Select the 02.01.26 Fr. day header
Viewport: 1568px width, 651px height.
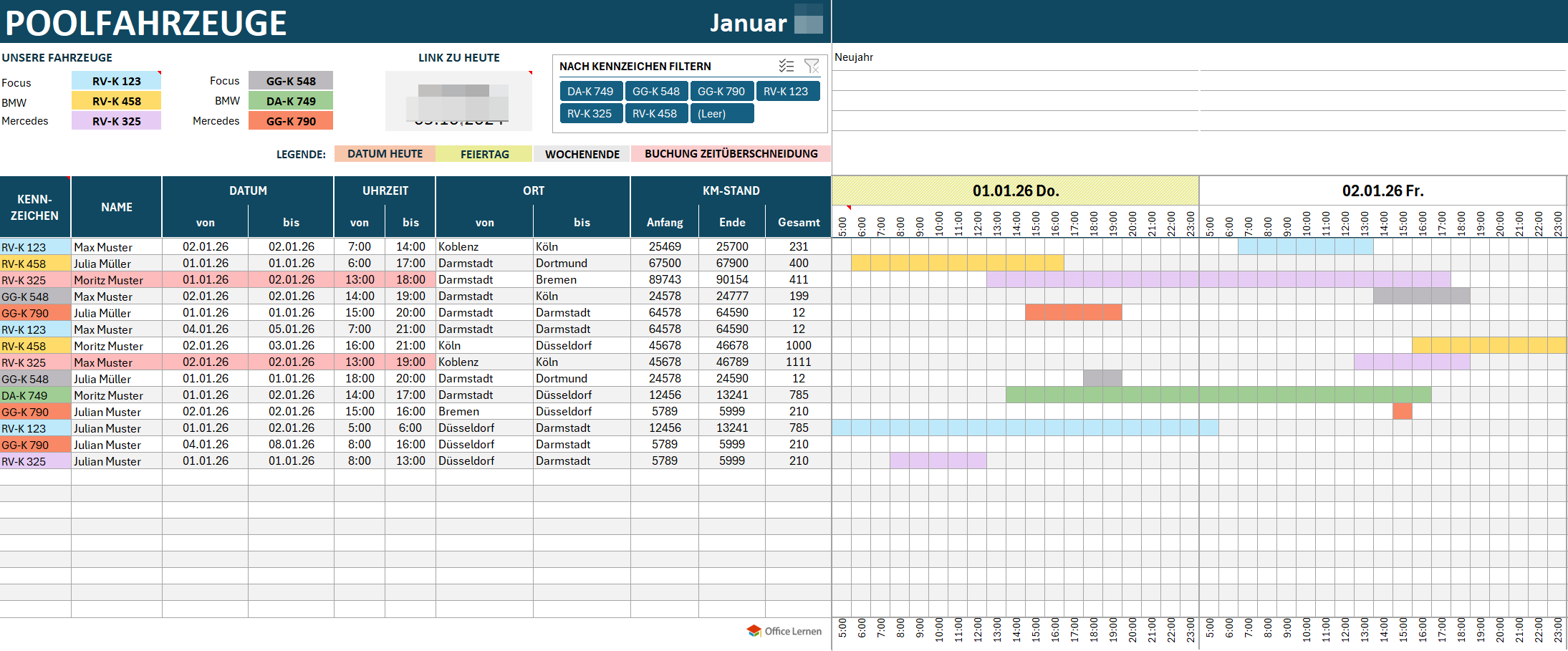1382,191
